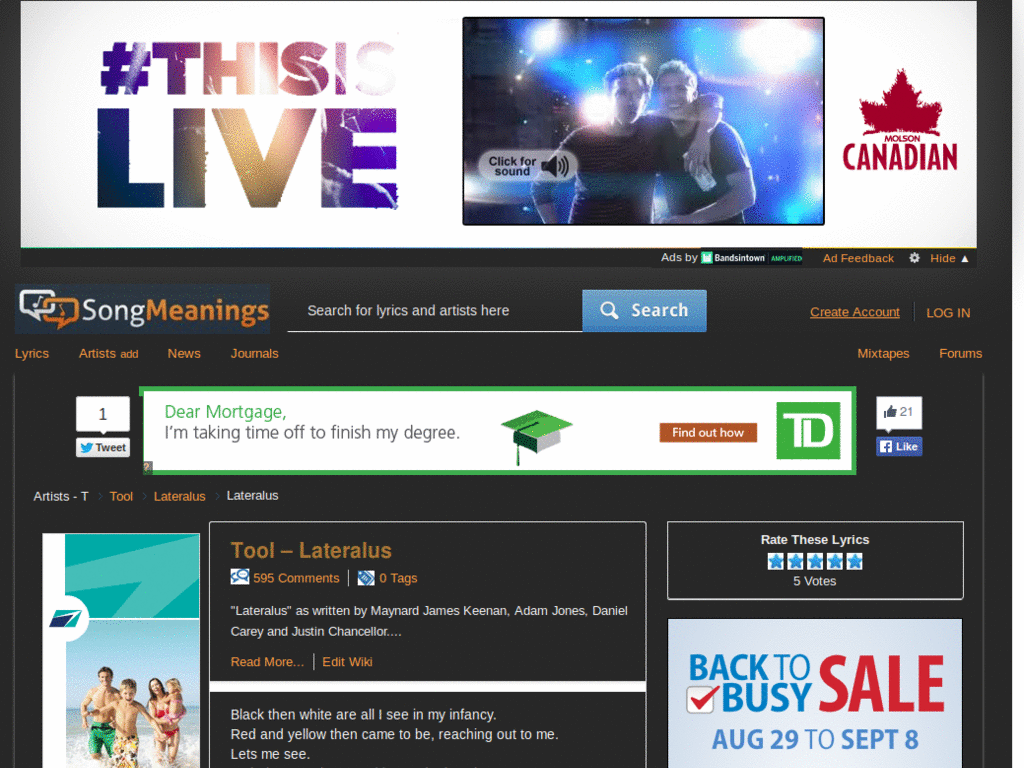Rate lyrics with the fifth star
Screen dimensions: 1024x768
(854, 561)
